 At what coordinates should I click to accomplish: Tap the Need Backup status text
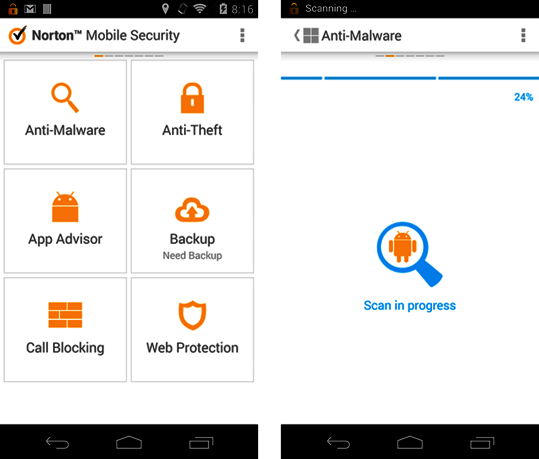tap(192, 255)
